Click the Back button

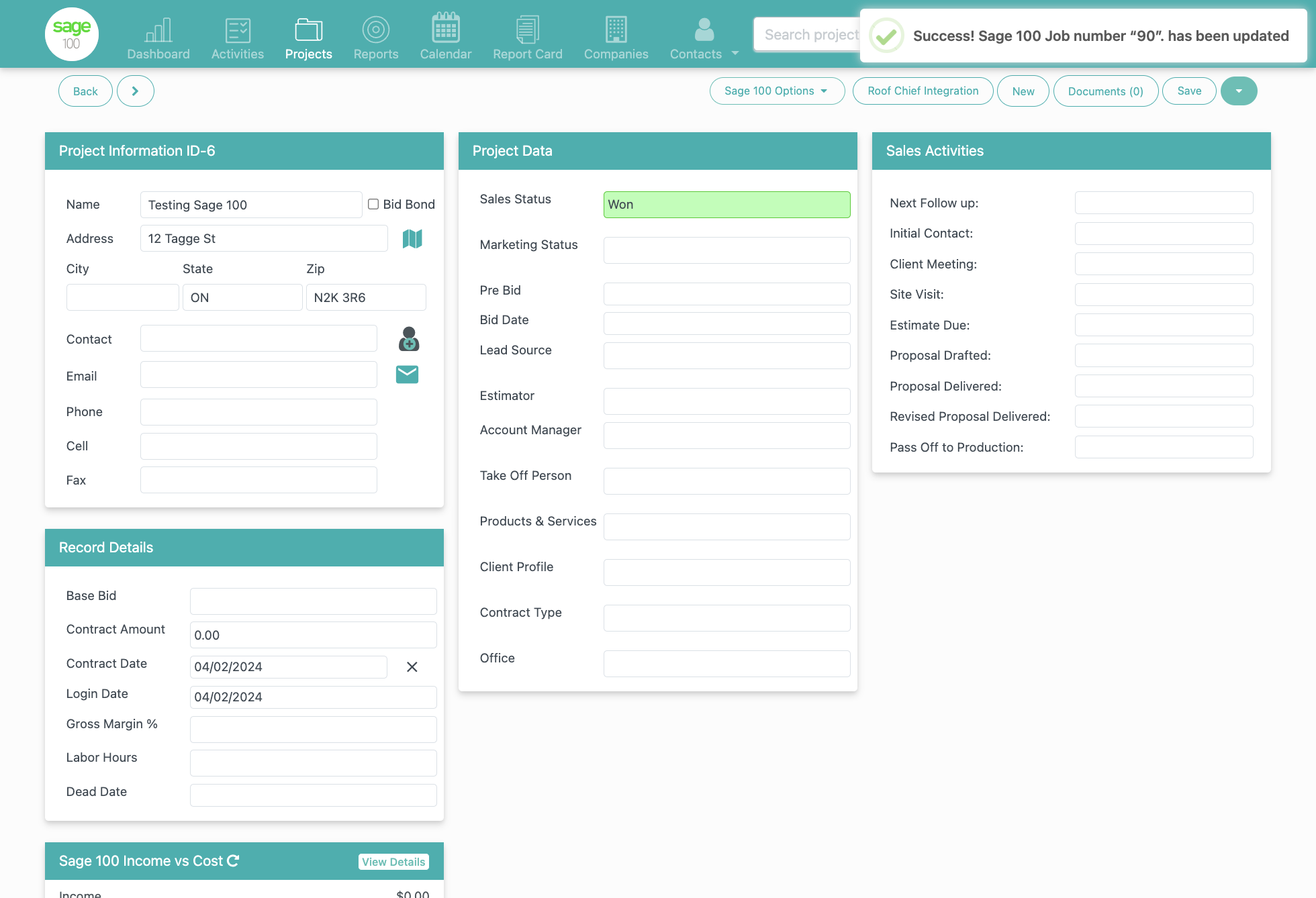[x=85, y=91]
